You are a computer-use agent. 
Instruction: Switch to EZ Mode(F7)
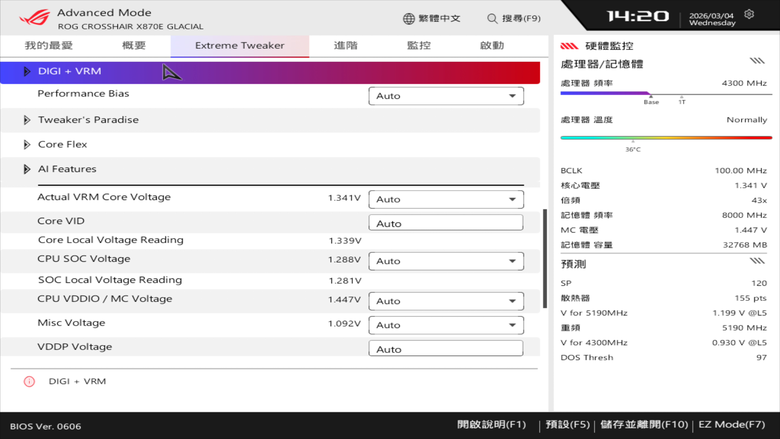pyautogui.click(x=732, y=425)
